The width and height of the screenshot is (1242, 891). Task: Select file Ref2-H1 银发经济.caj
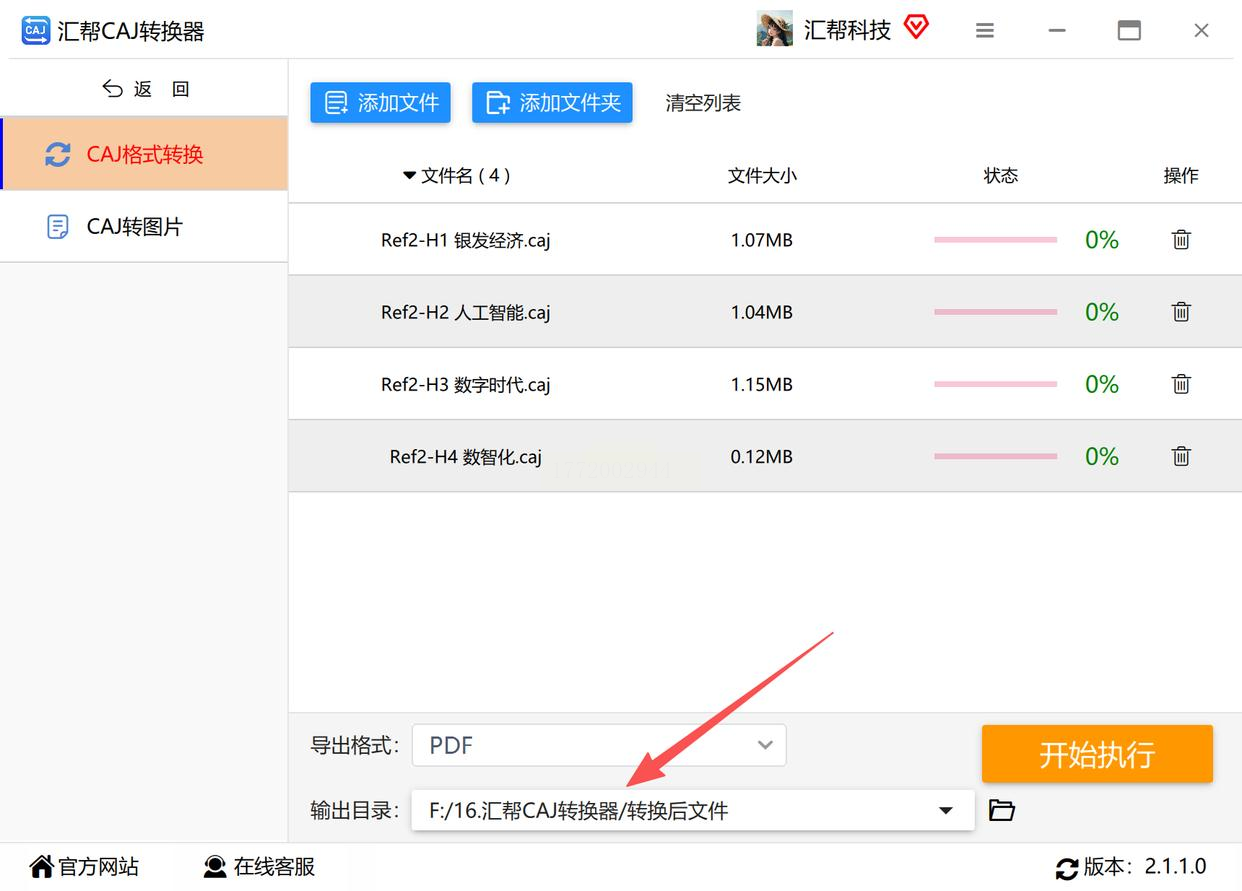[466, 240]
